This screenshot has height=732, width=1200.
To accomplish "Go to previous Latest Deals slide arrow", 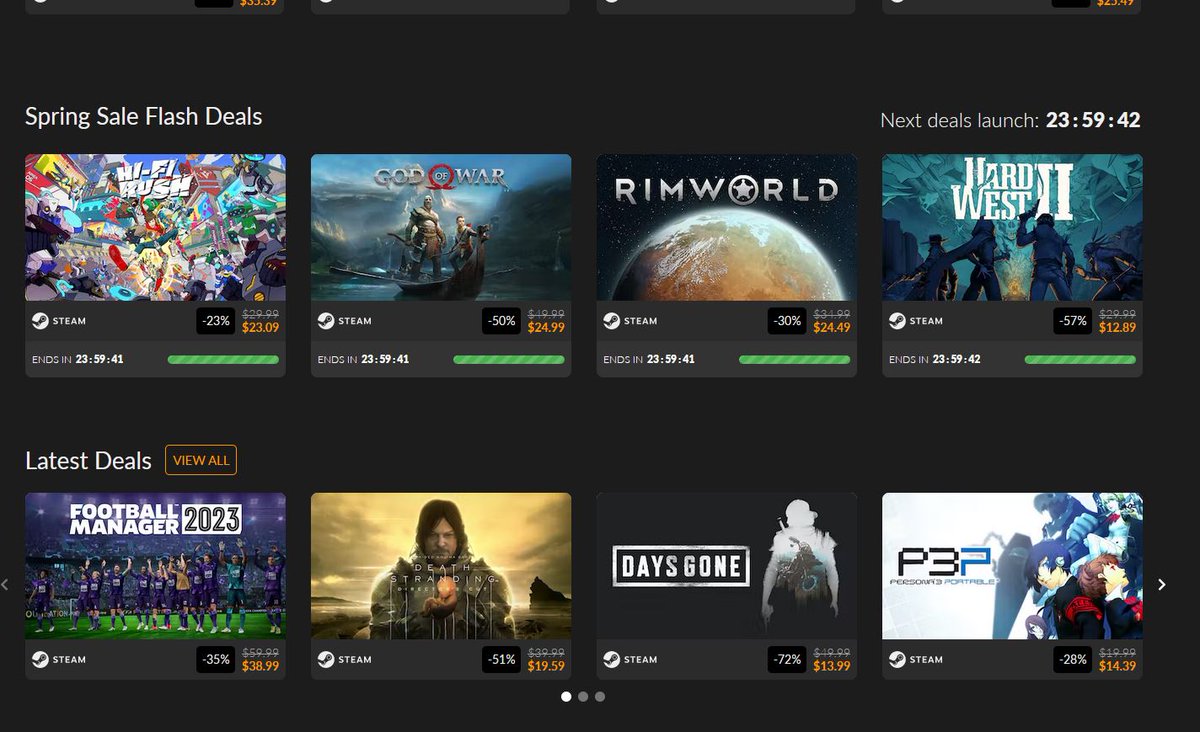I will pyautogui.click(x=5, y=585).
